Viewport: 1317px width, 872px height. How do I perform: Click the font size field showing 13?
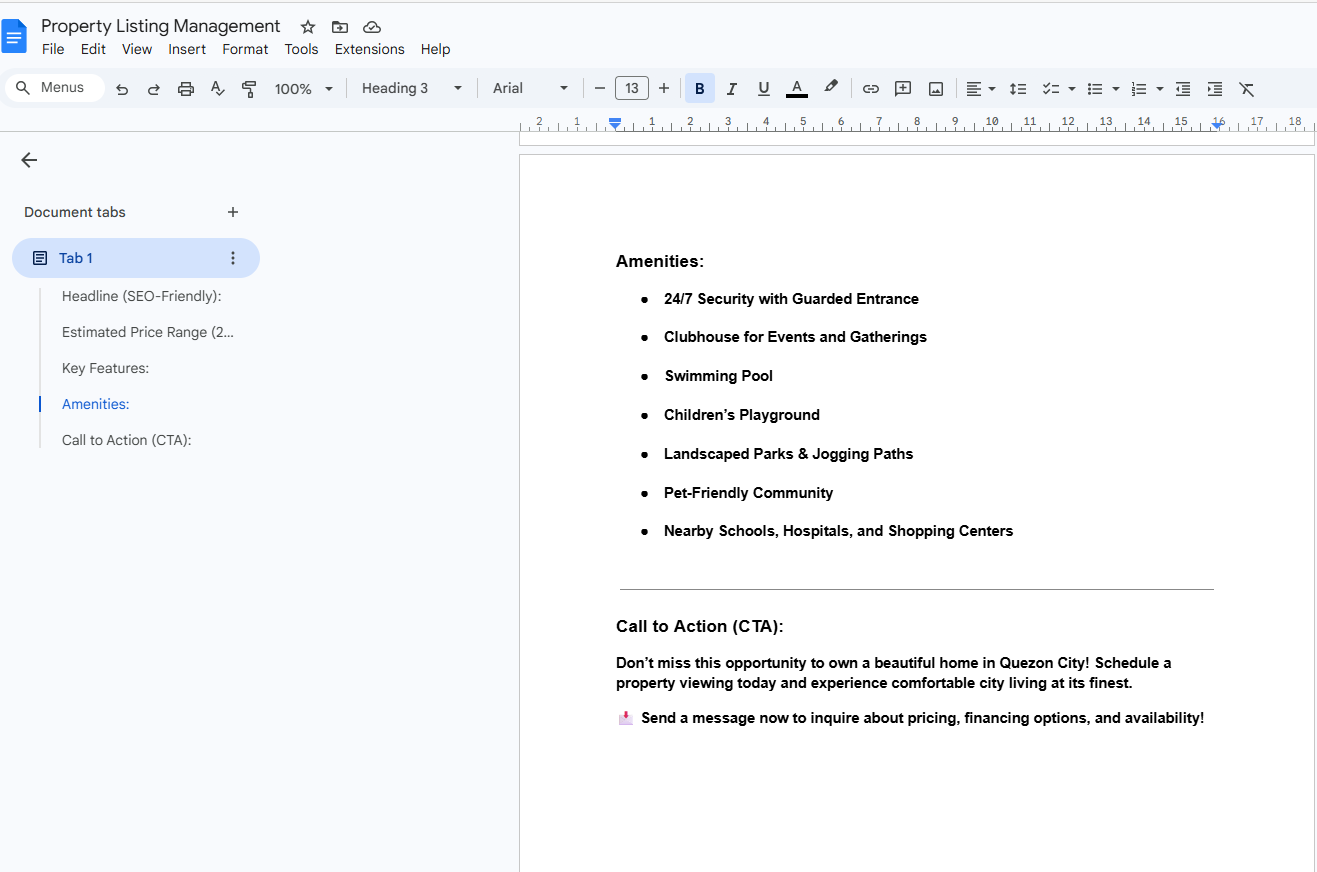[x=632, y=89]
